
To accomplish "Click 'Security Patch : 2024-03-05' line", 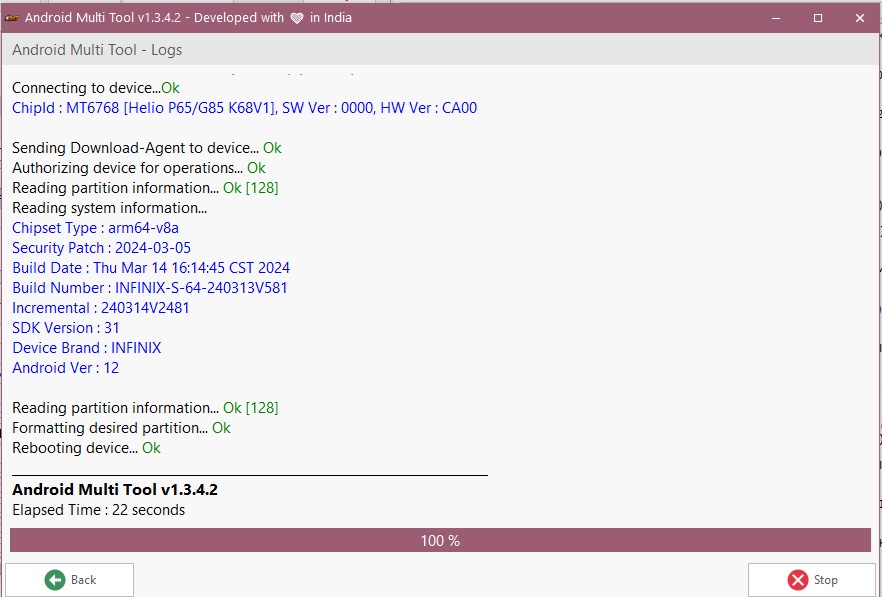I will pos(102,248).
